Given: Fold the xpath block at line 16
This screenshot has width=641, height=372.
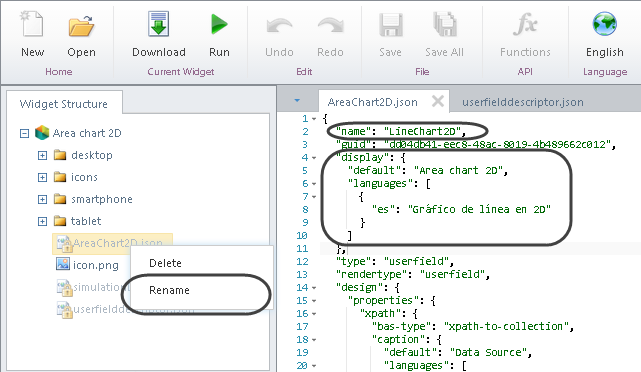Looking at the screenshot, I should 314,314.
